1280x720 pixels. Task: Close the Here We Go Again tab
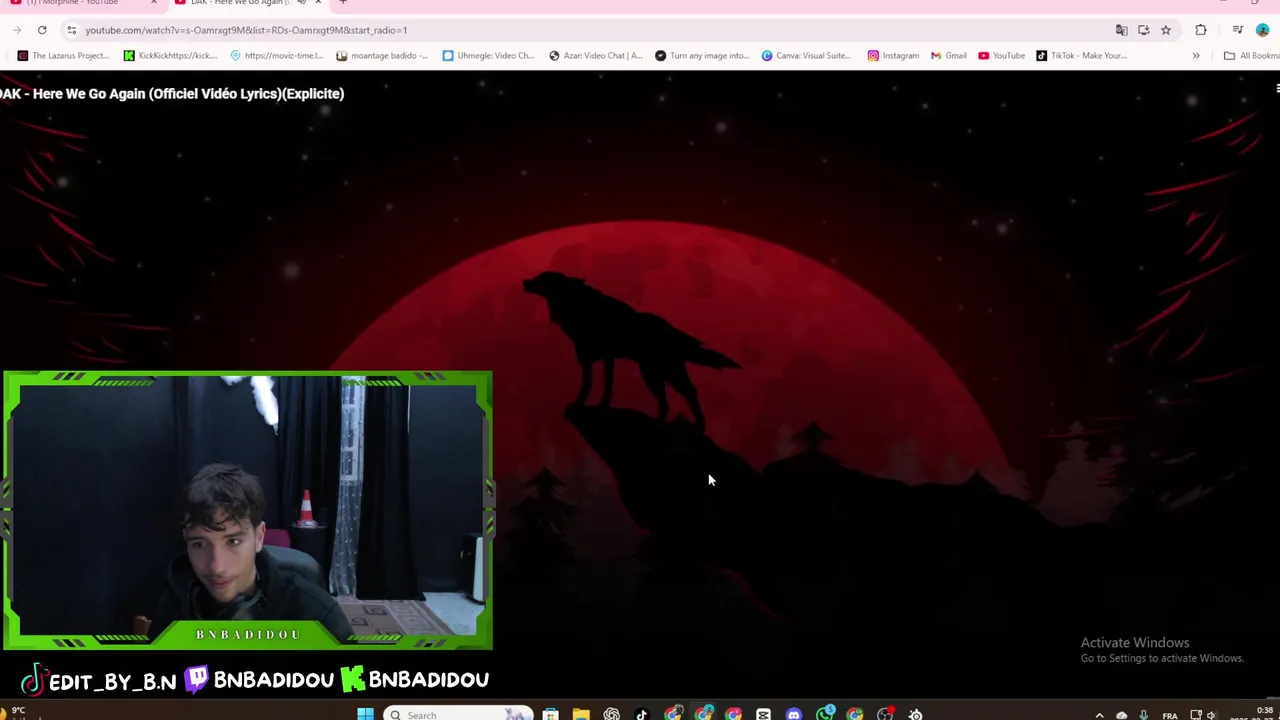318,3
